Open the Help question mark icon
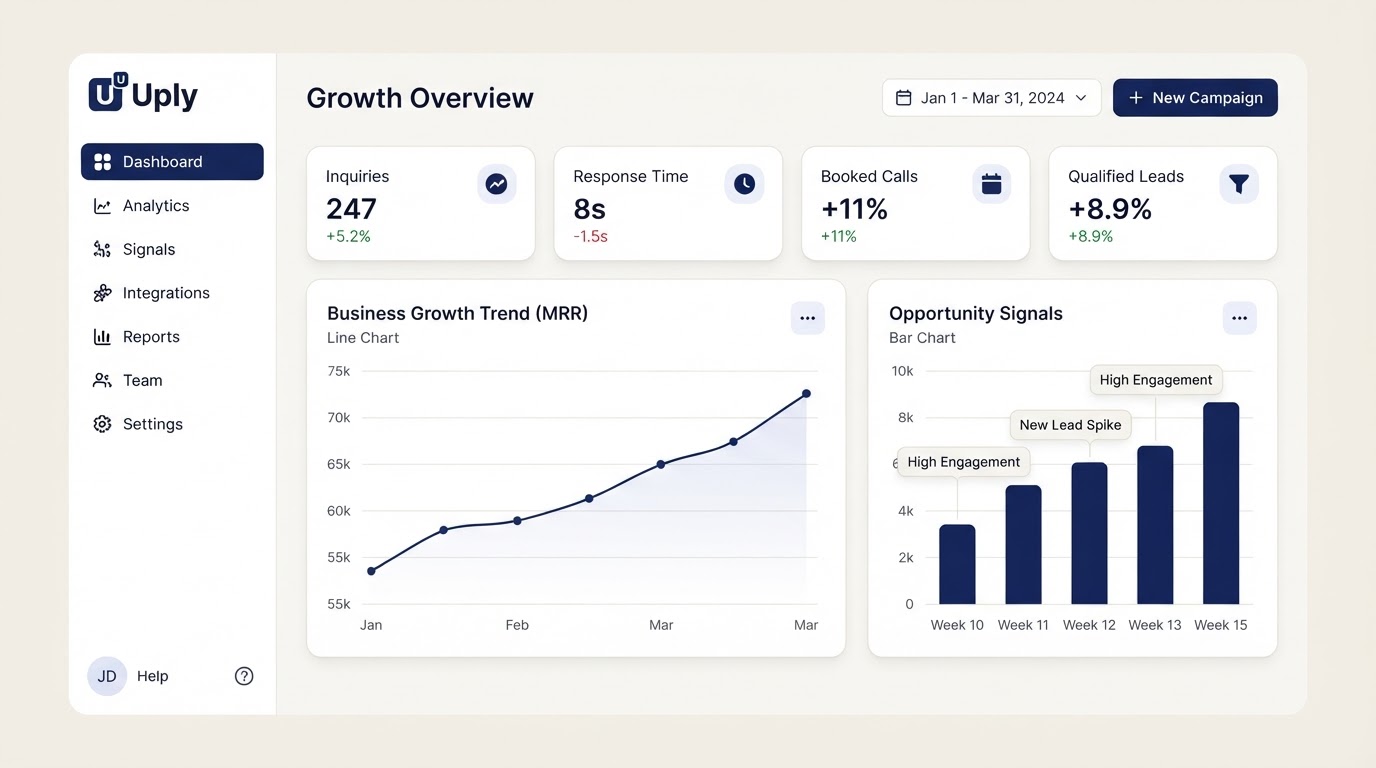 coord(244,676)
